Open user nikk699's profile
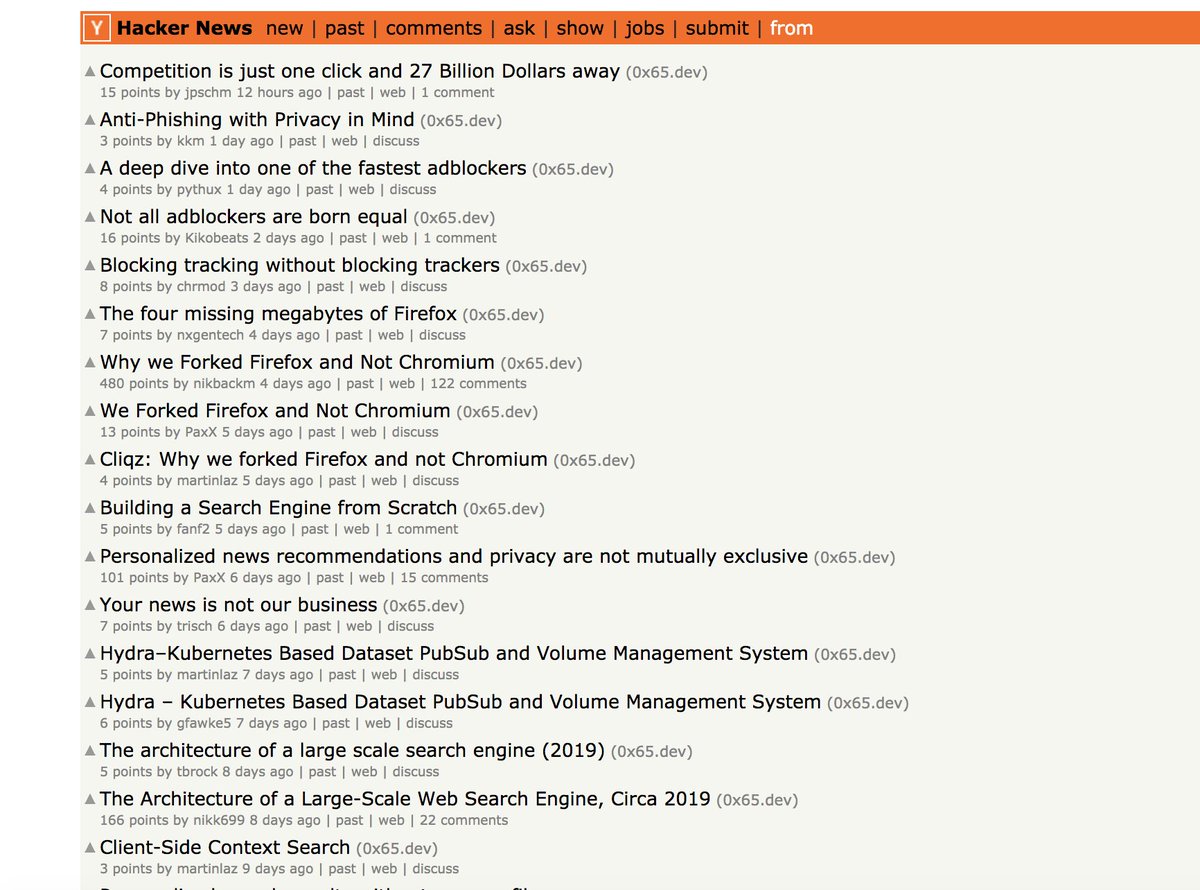 tap(219, 820)
